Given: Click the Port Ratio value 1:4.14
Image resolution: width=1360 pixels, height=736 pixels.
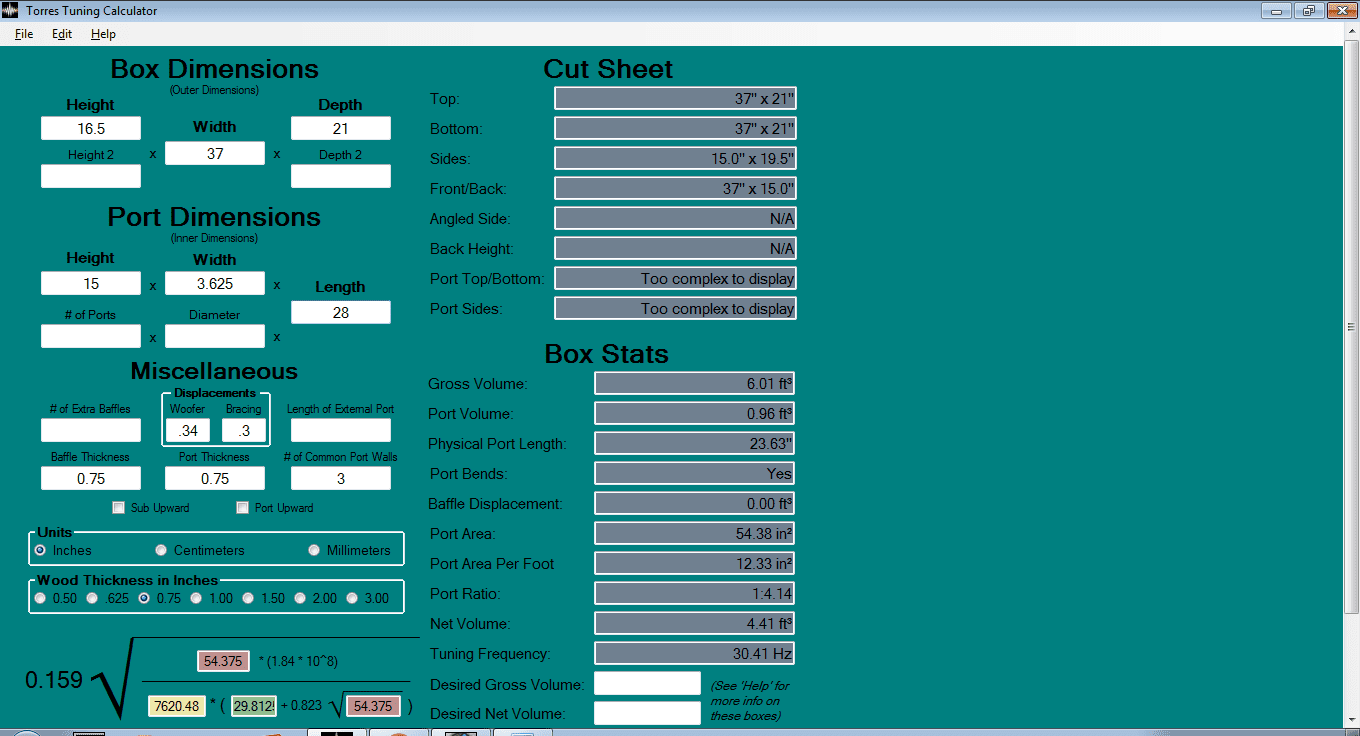Looking at the screenshot, I should coord(695,593).
